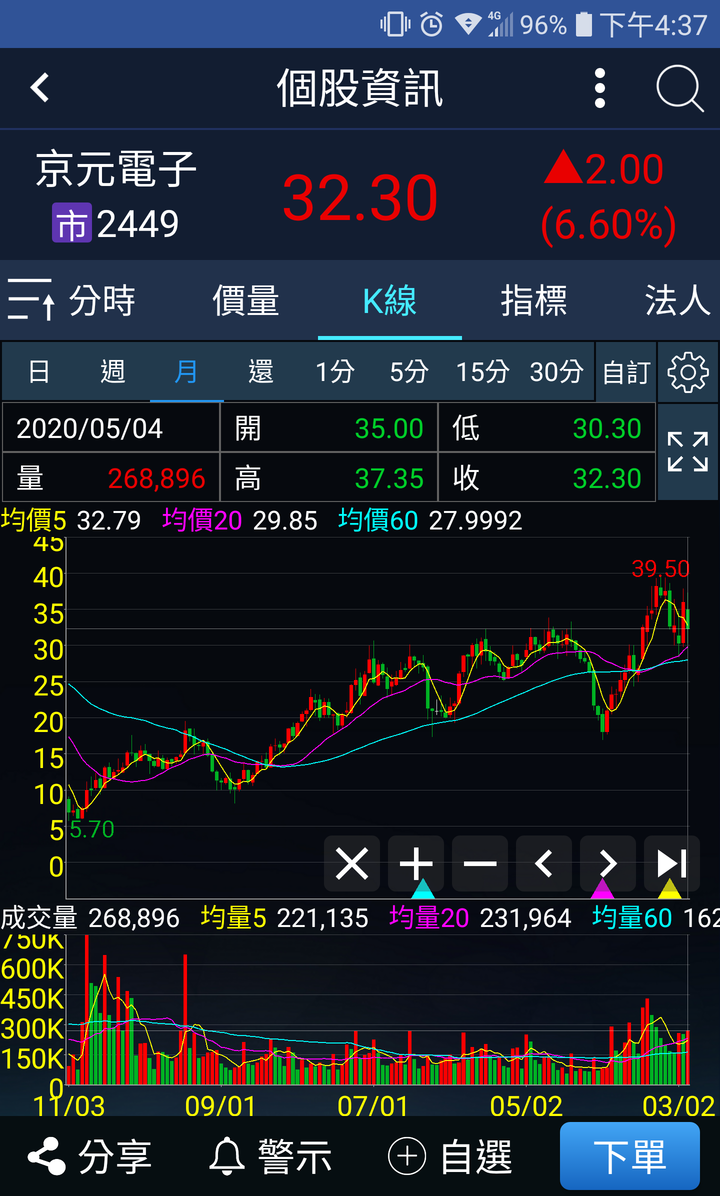Screen dimensions: 720x1196
Task: Tap current price 32.30 in header
Action: [360, 198]
